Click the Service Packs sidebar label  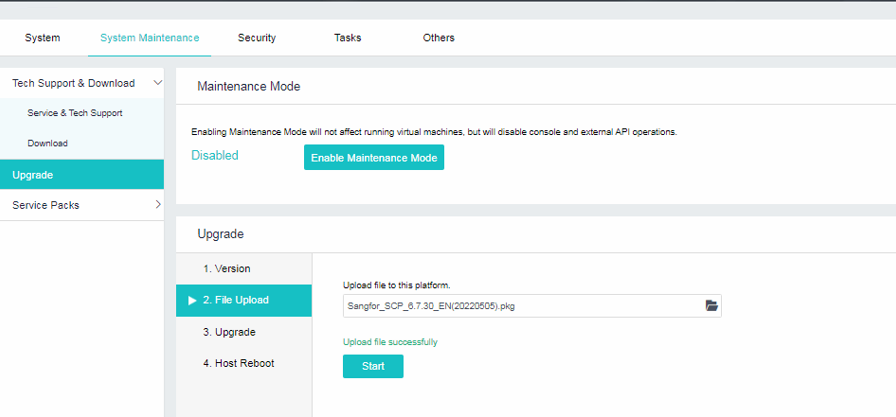(x=46, y=205)
